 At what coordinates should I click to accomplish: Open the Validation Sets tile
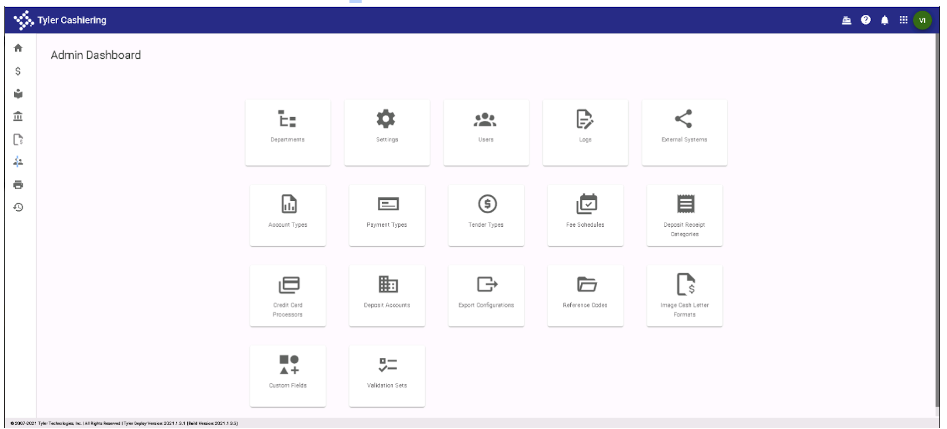pyautogui.click(x=387, y=376)
